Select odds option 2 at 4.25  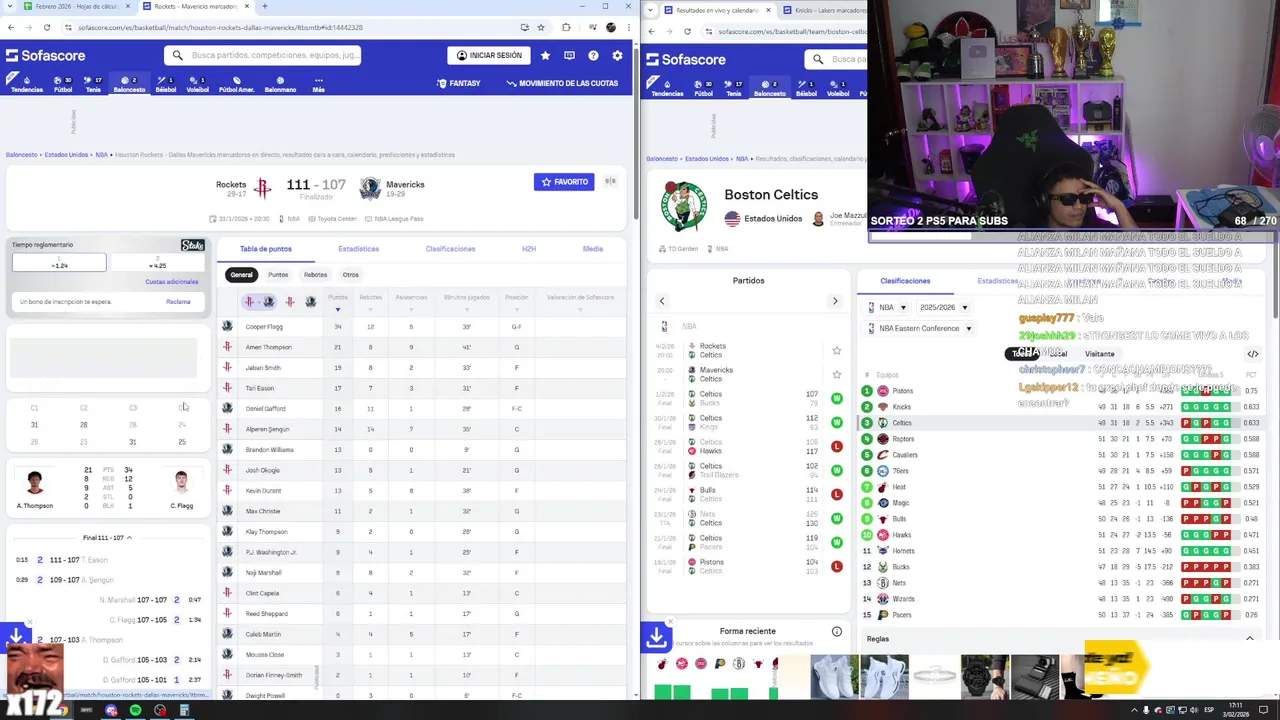(156, 262)
